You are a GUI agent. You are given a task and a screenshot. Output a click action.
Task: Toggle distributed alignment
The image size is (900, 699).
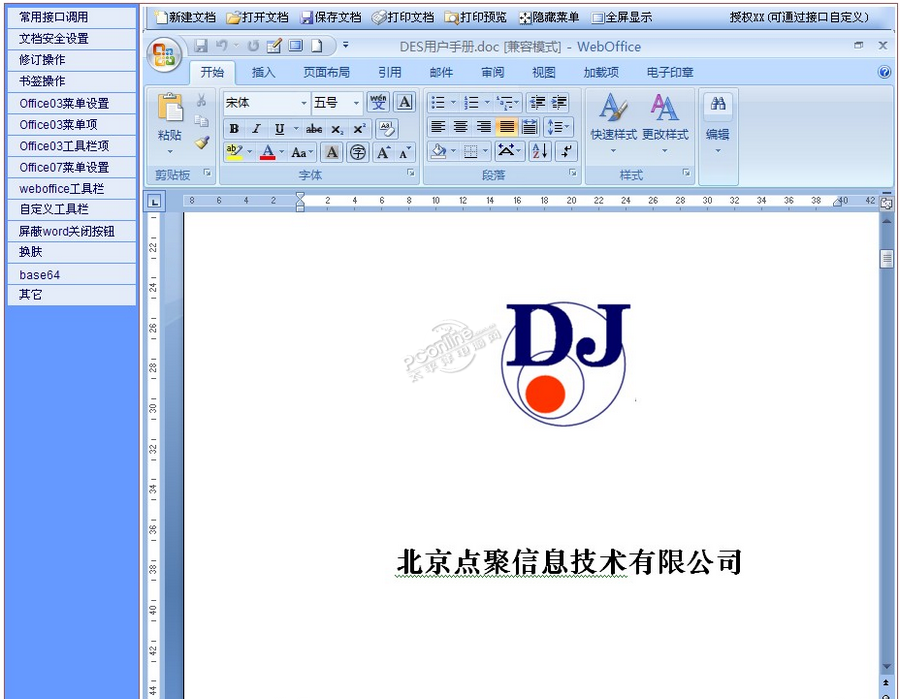(529, 127)
